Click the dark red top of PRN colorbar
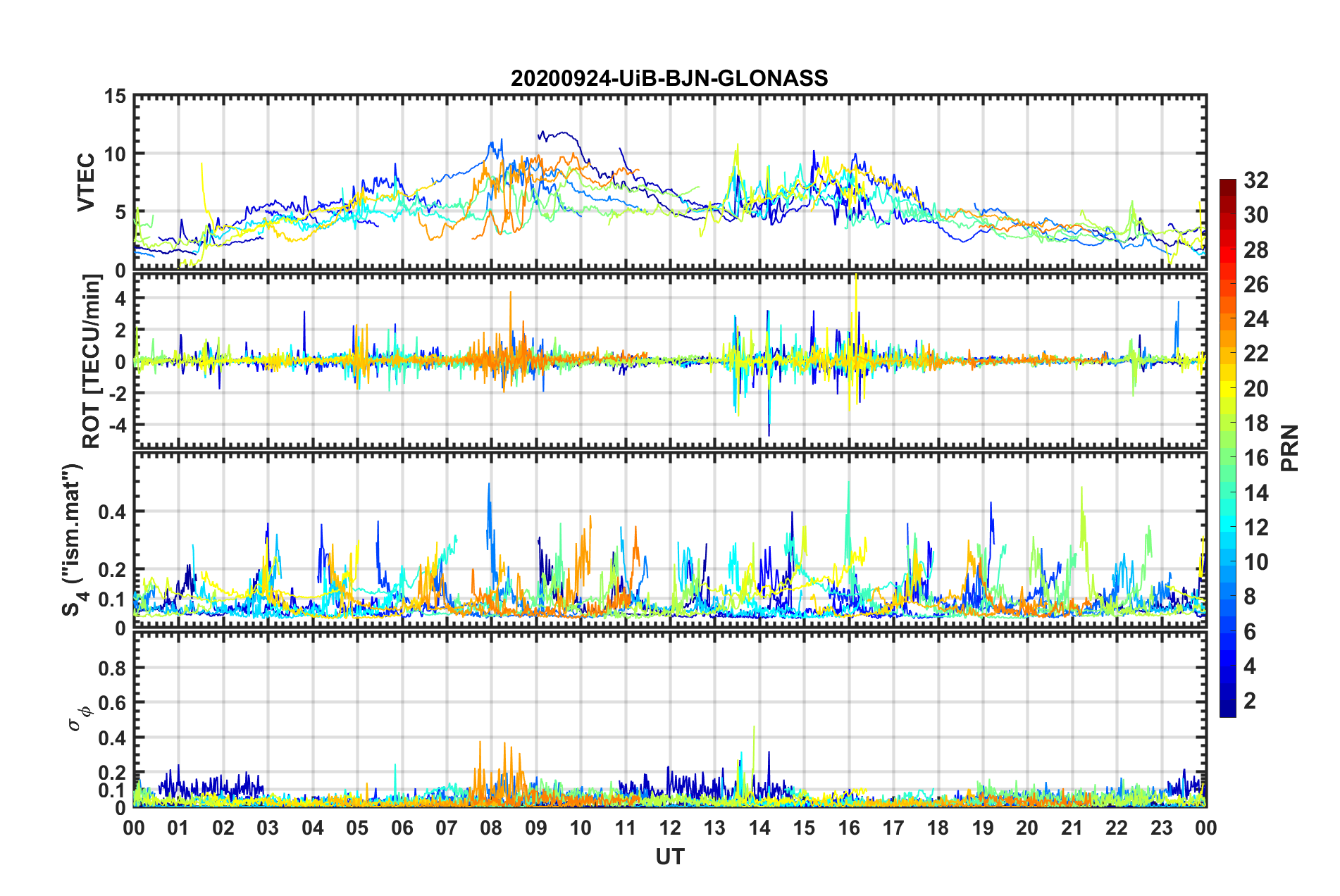 (x=1228, y=184)
